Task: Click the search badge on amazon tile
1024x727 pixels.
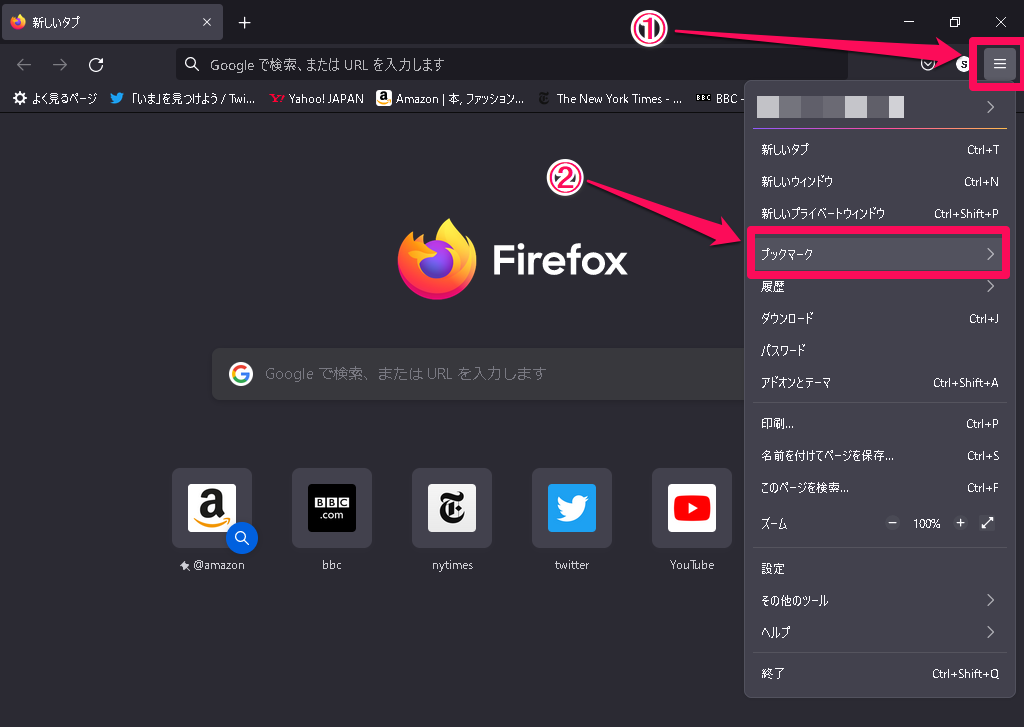Action: coord(242,538)
